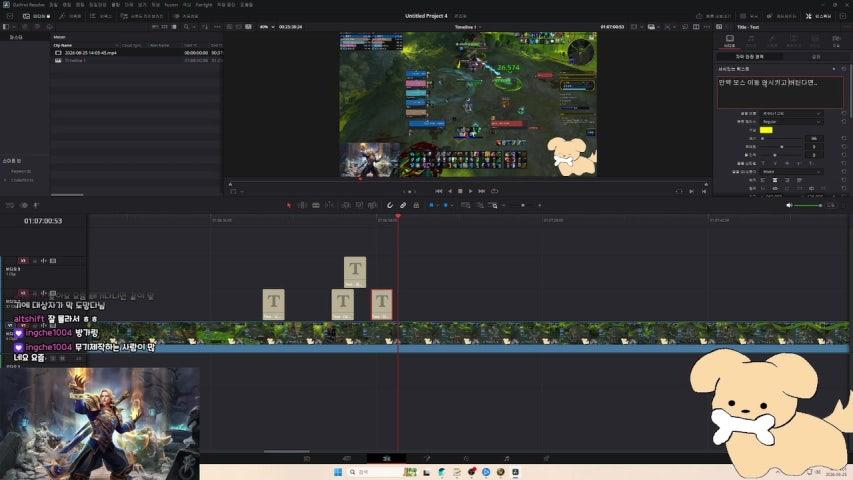The height and width of the screenshot is (480, 853).
Task: Set text alignment to left
Action: click(x=763, y=180)
